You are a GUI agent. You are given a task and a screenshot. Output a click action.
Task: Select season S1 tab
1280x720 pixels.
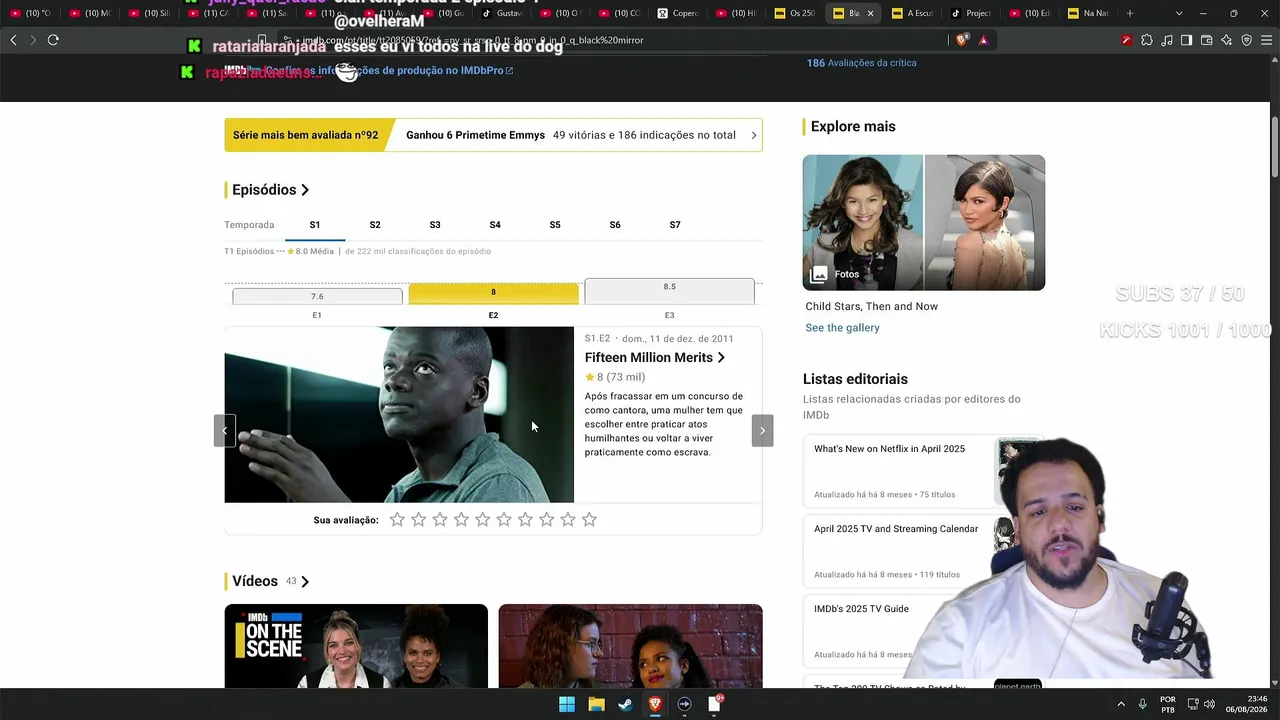pos(315,225)
